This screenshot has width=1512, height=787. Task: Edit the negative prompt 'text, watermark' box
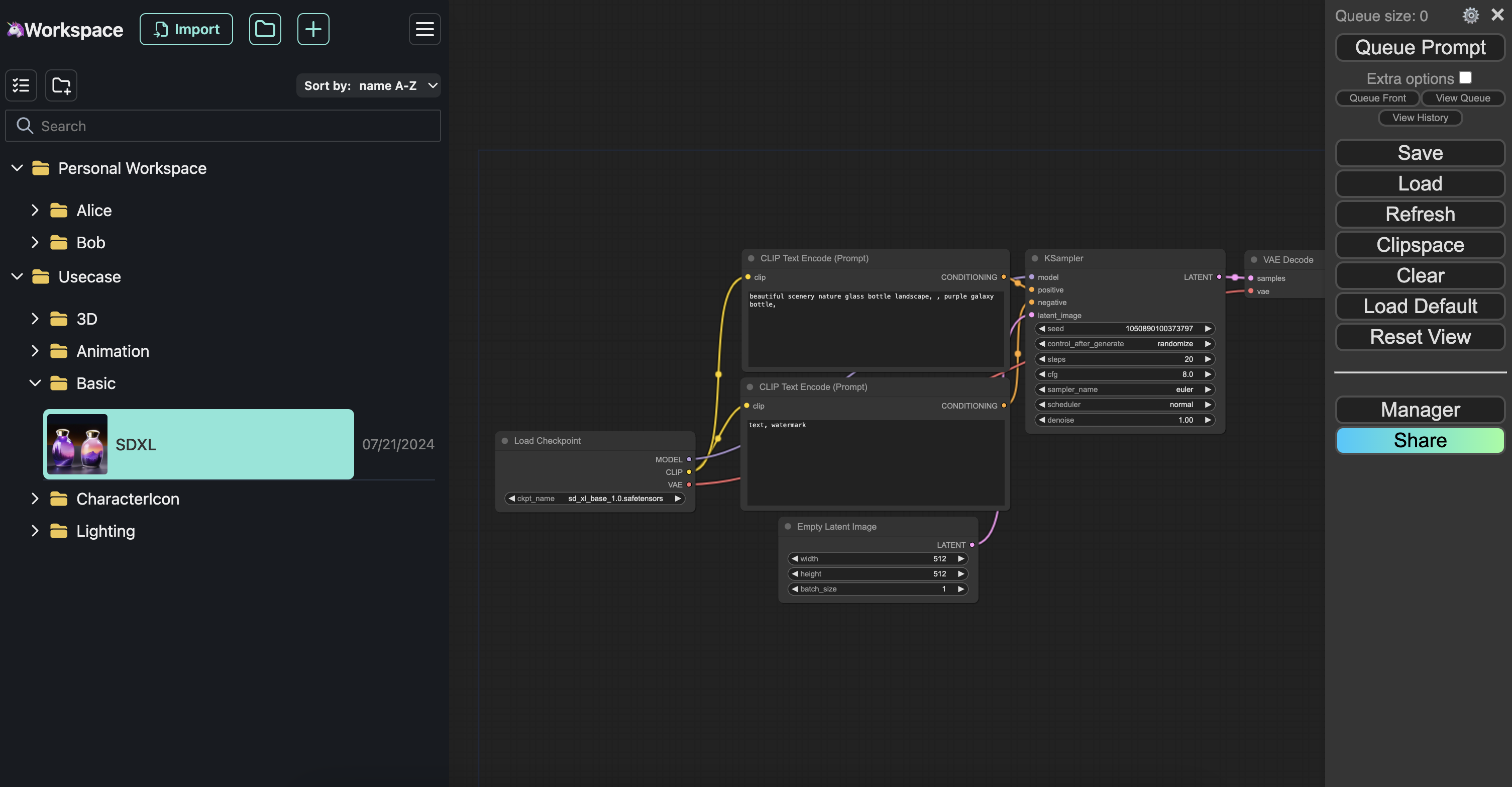click(875, 462)
